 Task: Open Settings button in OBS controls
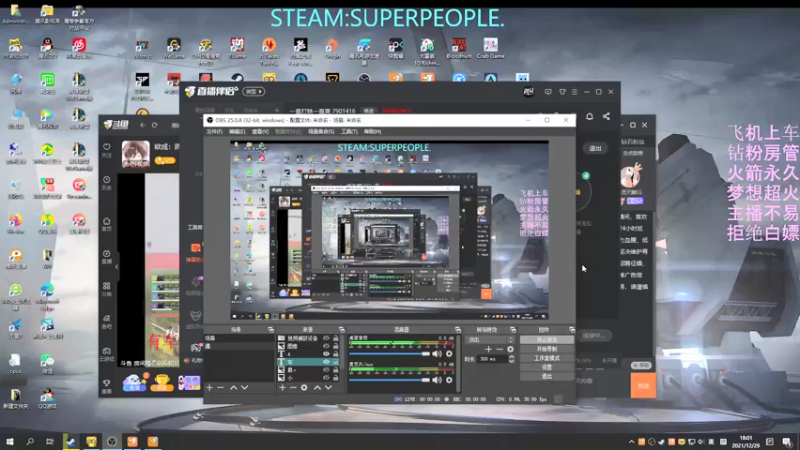(546, 367)
